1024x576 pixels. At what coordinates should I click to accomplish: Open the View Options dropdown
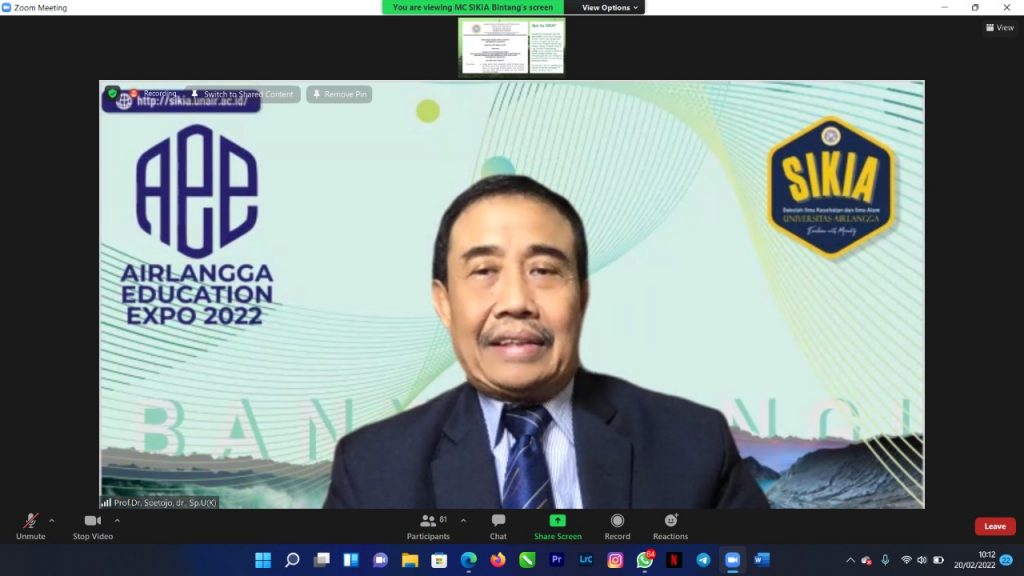pyautogui.click(x=610, y=7)
